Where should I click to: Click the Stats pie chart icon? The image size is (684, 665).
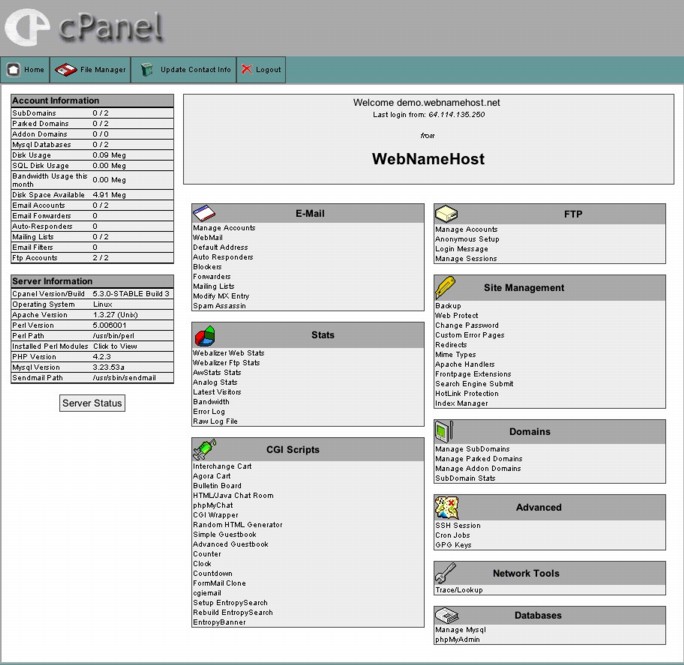tap(204, 334)
